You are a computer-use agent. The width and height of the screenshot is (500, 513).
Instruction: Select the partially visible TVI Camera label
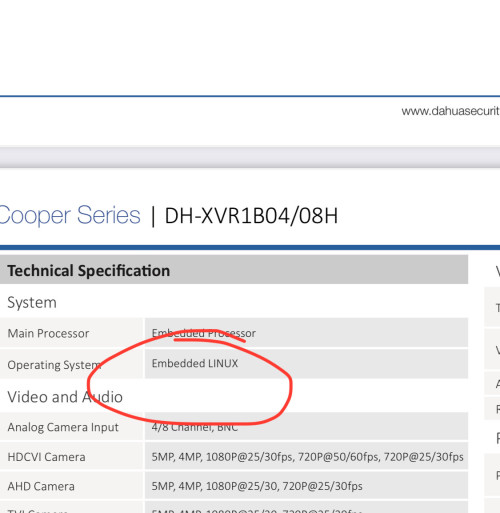(37, 511)
